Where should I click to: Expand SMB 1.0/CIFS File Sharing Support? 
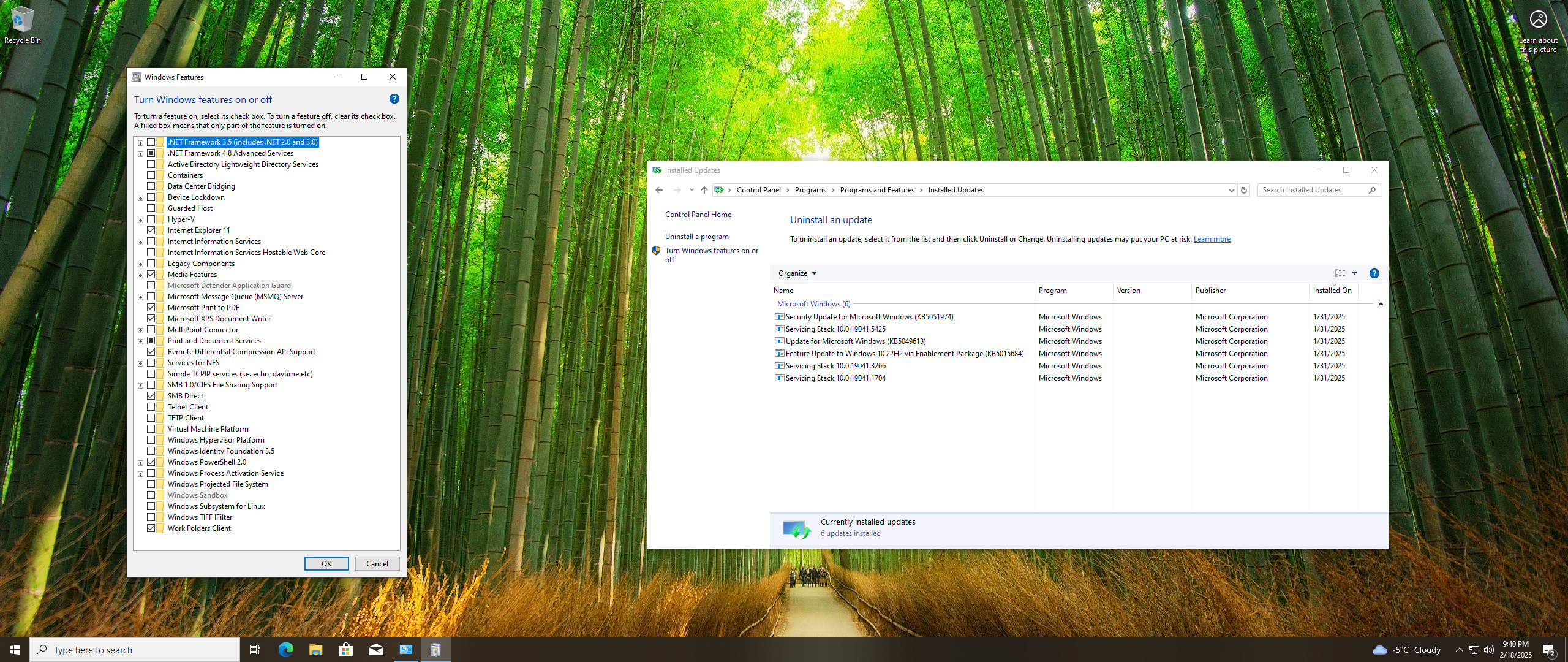click(140, 386)
